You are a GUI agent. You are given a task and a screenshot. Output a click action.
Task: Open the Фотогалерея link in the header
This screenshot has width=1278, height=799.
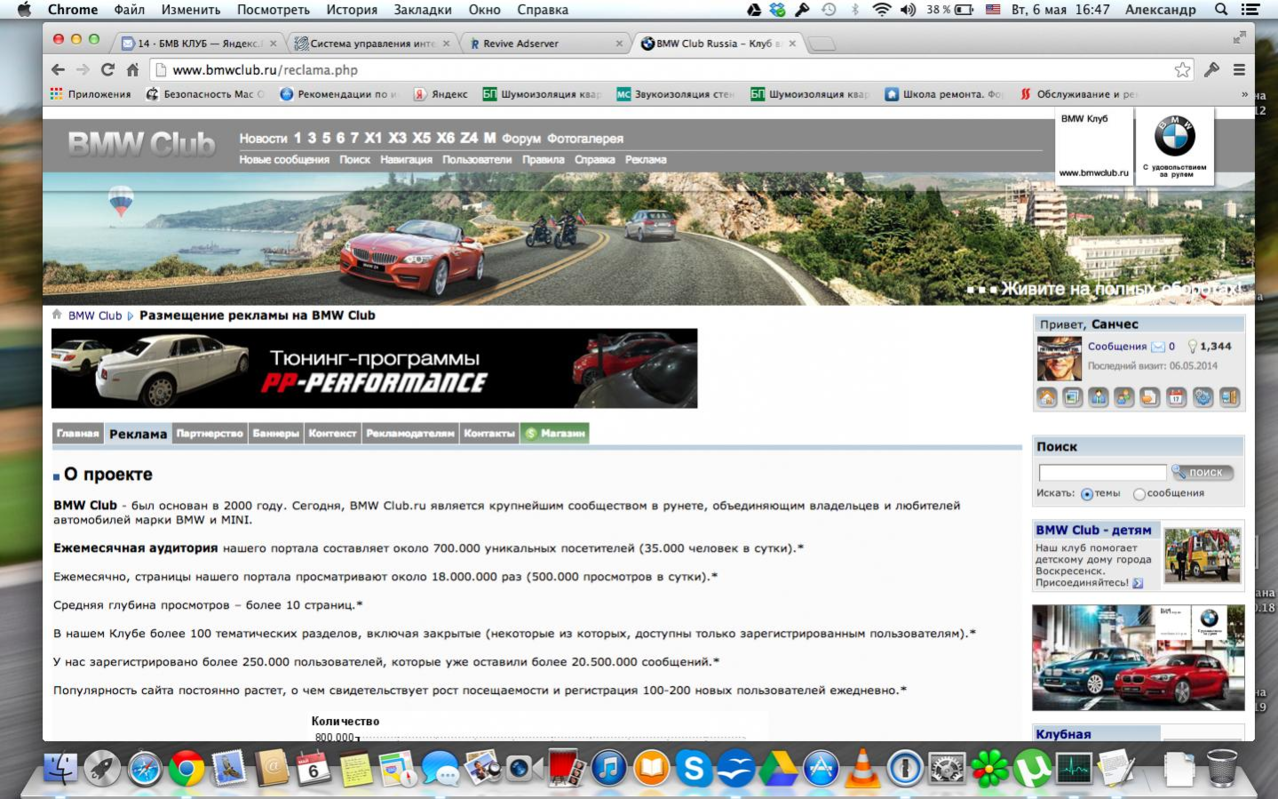pos(585,139)
